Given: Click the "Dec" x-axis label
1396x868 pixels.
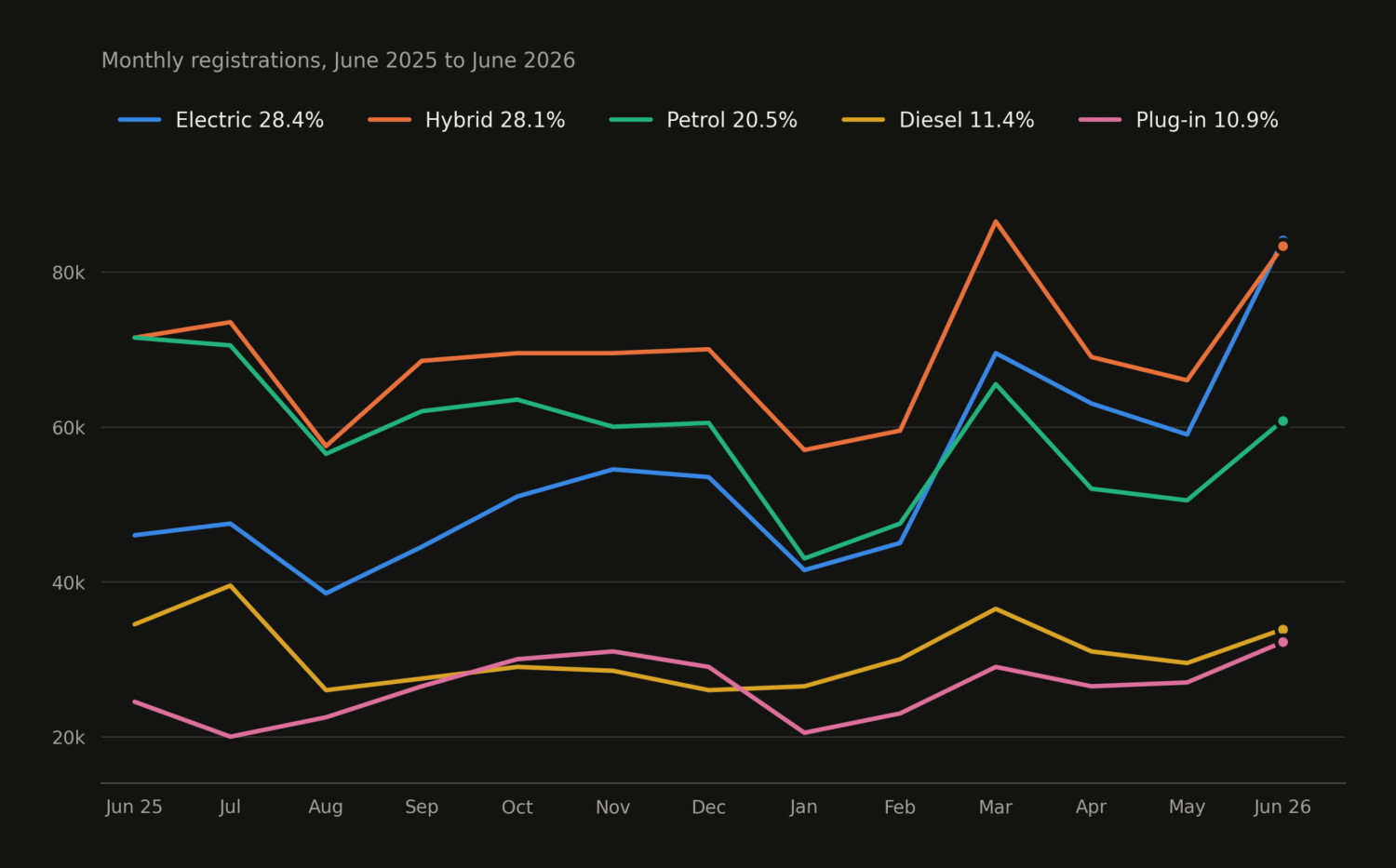Looking at the screenshot, I should pyautogui.click(x=708, y=807).
